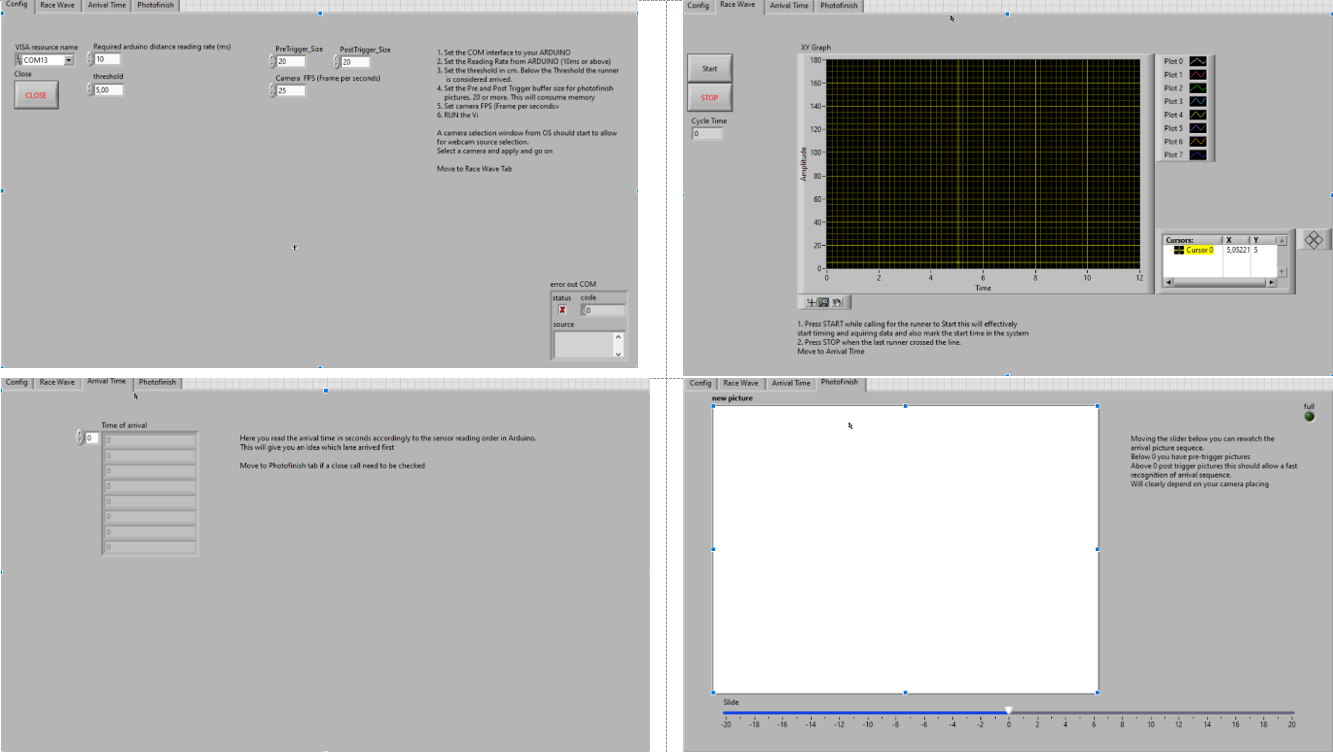Select the hand pan tool in graph palette
Image resolution: width=1333 pixels, height=752 pixels.
pos(837,302)
